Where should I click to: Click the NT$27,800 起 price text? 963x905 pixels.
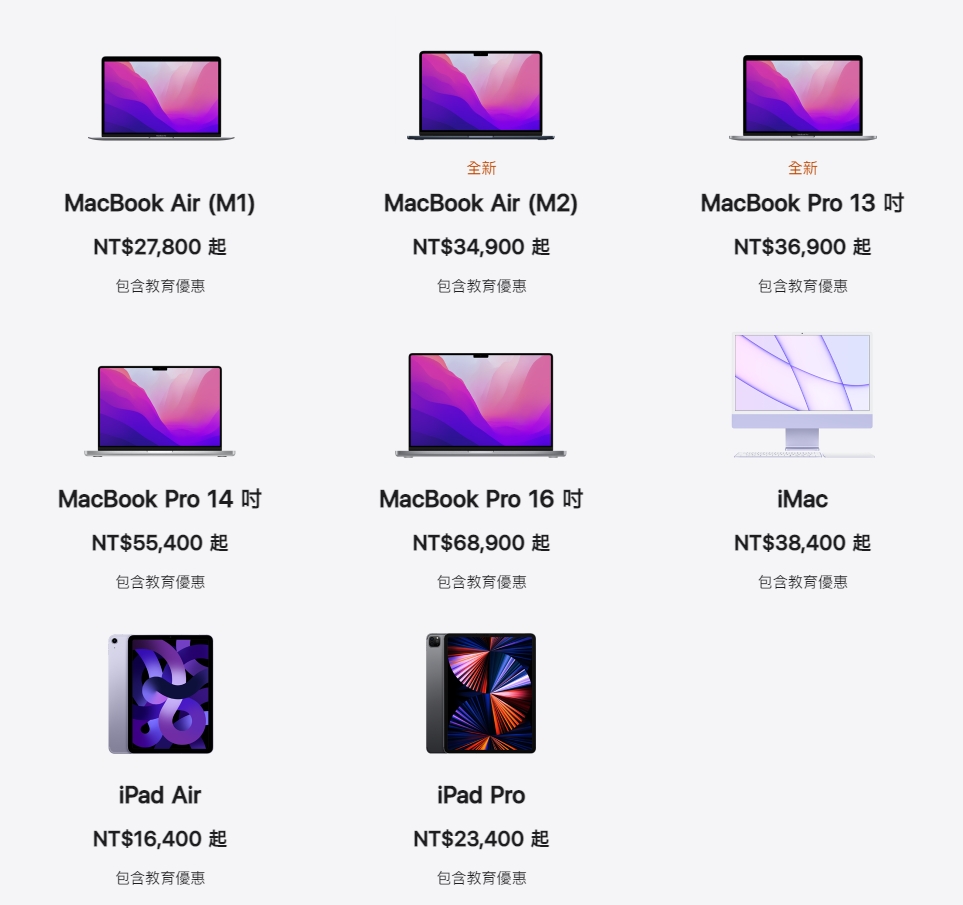[160, 247]
